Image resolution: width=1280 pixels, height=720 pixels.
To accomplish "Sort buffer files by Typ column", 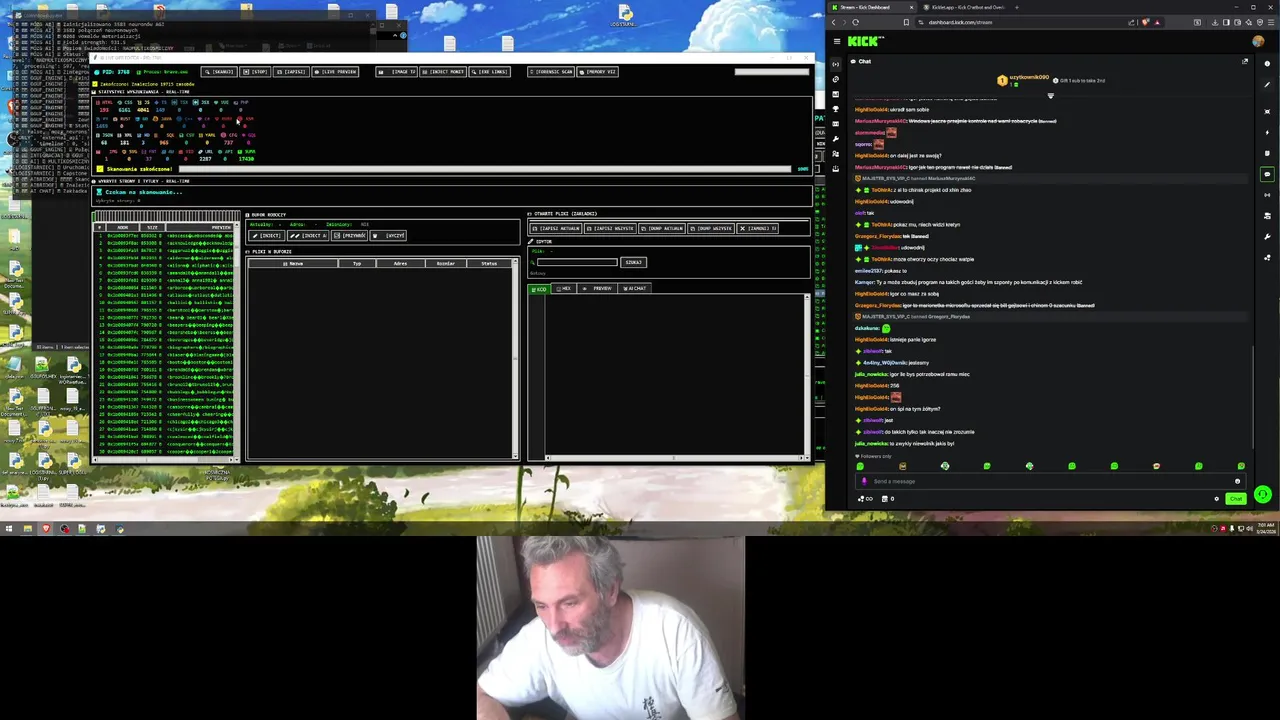I will tap(357, 263).
